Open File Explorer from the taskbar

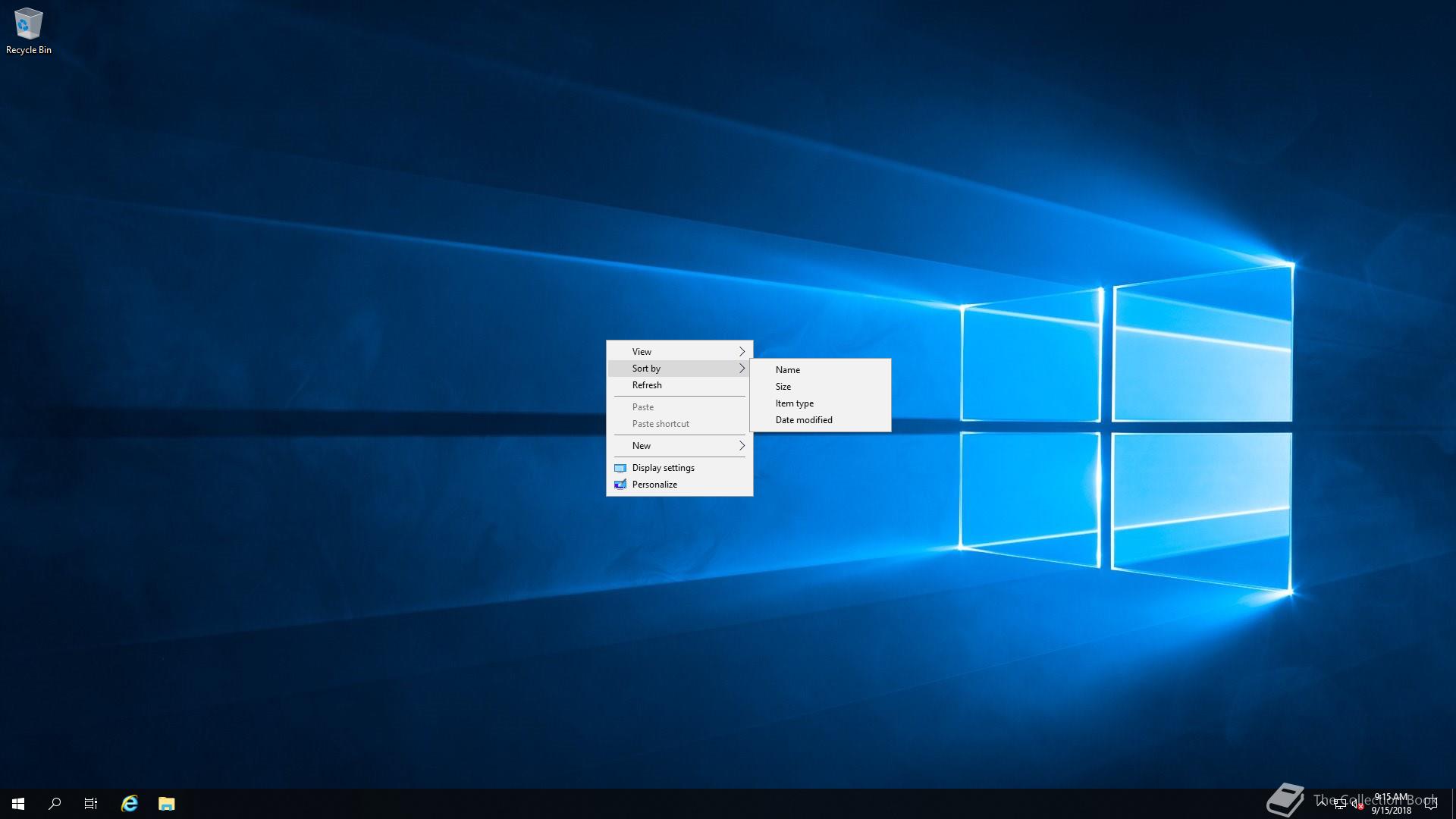pos(166,804)
